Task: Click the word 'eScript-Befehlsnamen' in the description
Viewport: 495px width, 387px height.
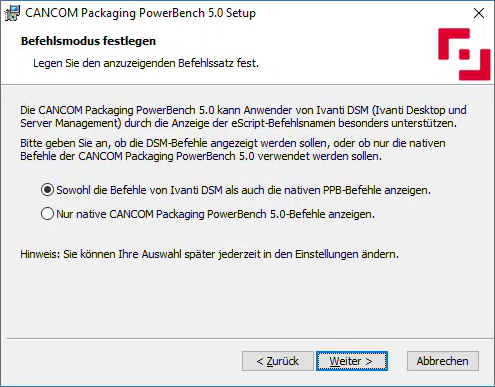Action: (x=283, y=123)
